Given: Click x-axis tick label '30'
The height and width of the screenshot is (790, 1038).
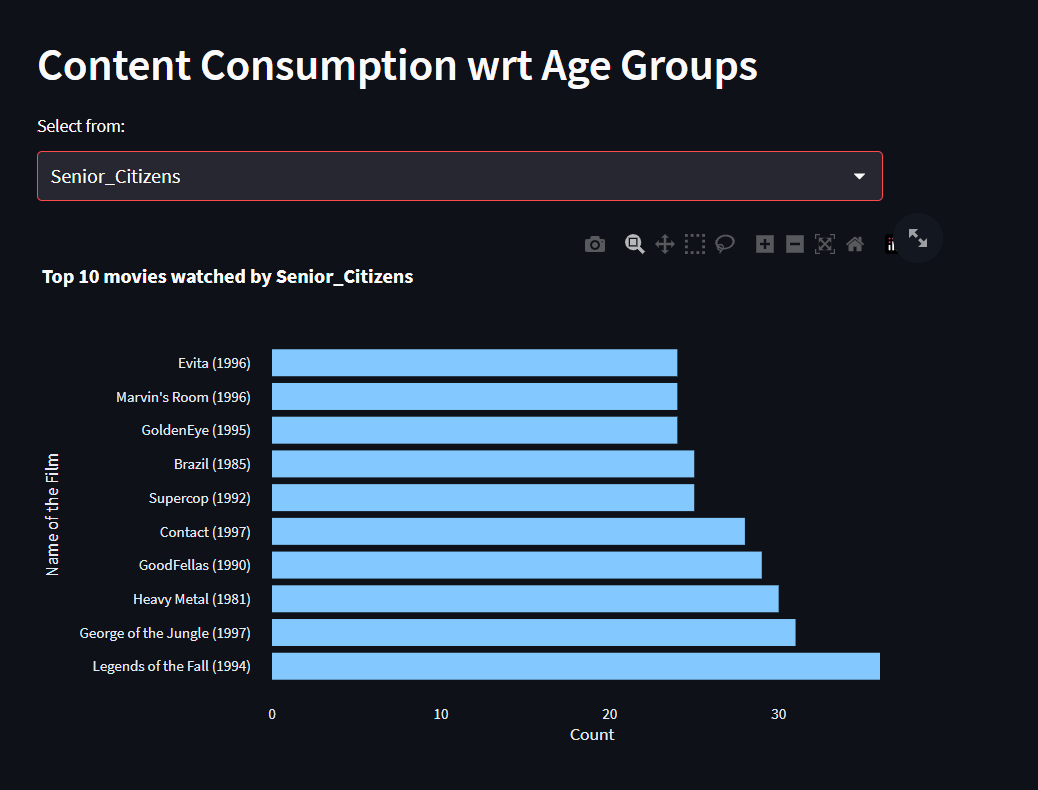Looking at the screenshot, I should tap(778, 714).
